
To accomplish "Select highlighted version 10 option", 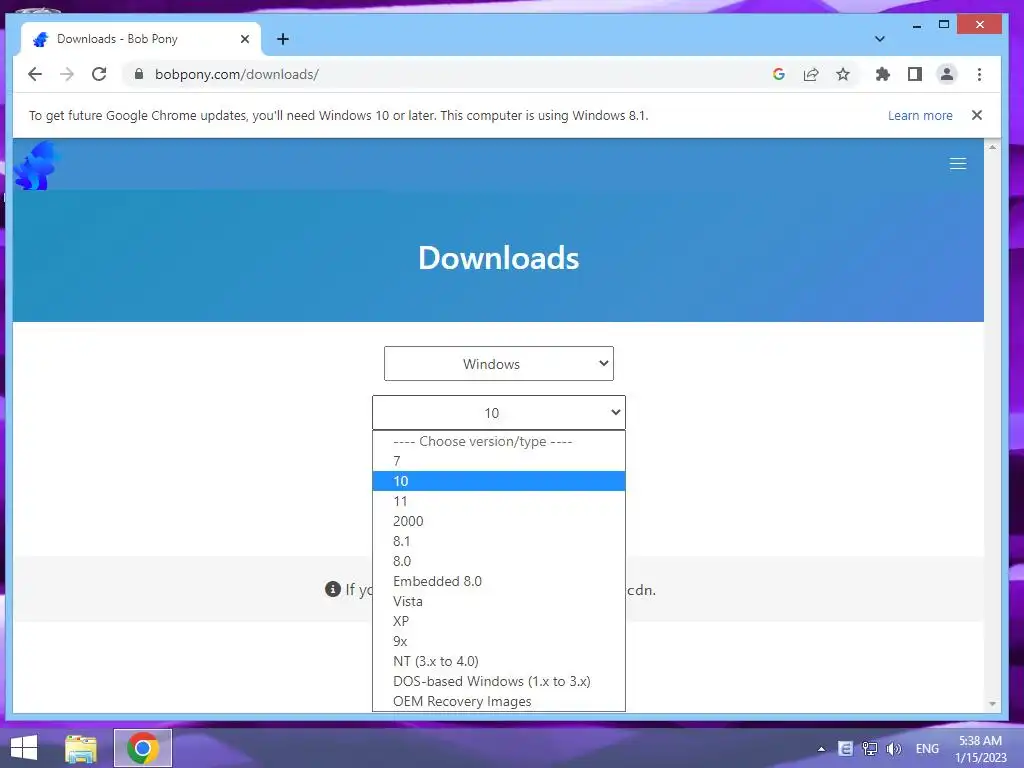I will pyautogui.click(x=499, y=481).
